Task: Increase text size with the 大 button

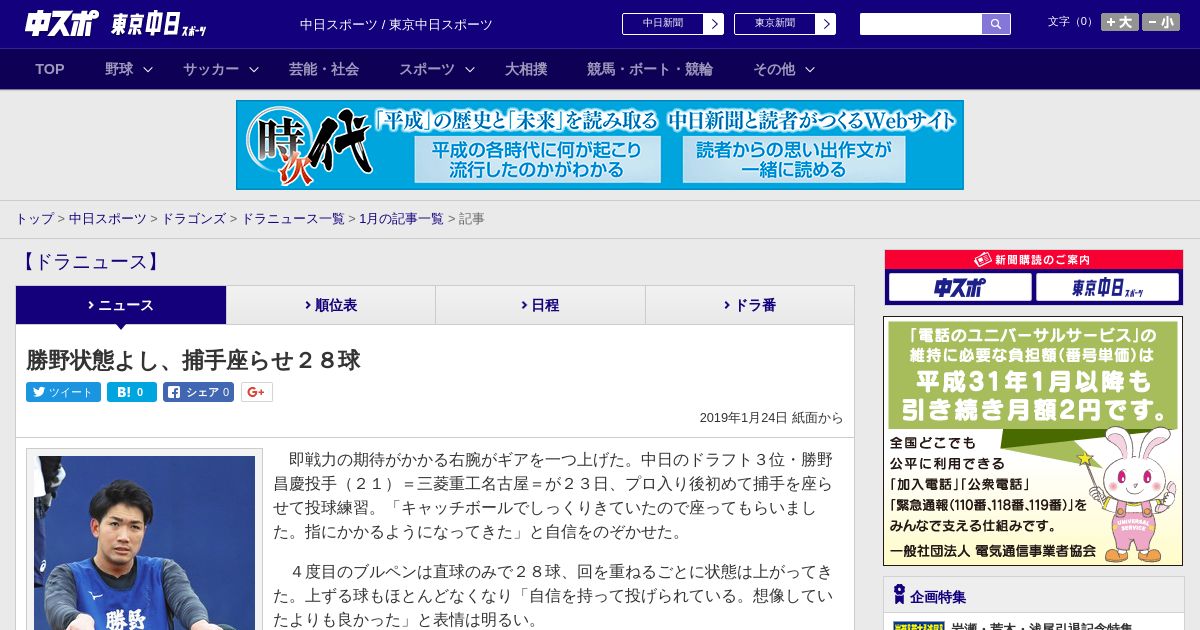Action: click(x=1119, y=22)
